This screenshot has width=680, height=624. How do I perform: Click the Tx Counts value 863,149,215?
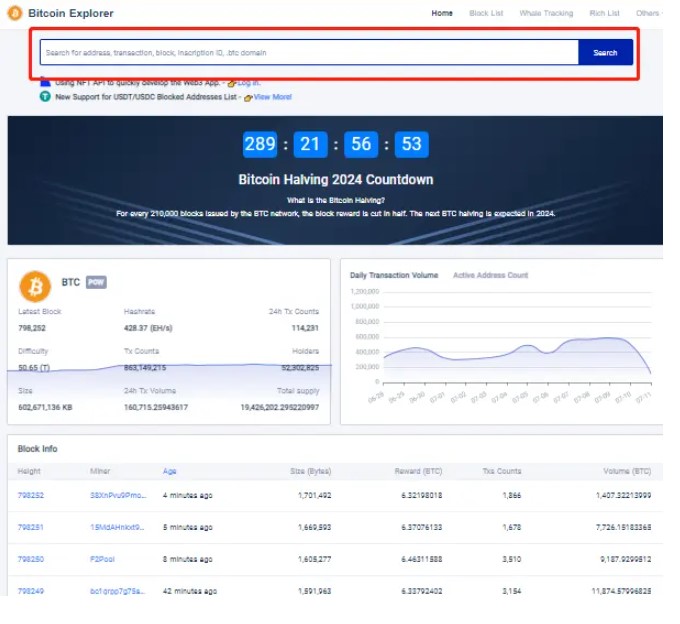pos(145,368)
